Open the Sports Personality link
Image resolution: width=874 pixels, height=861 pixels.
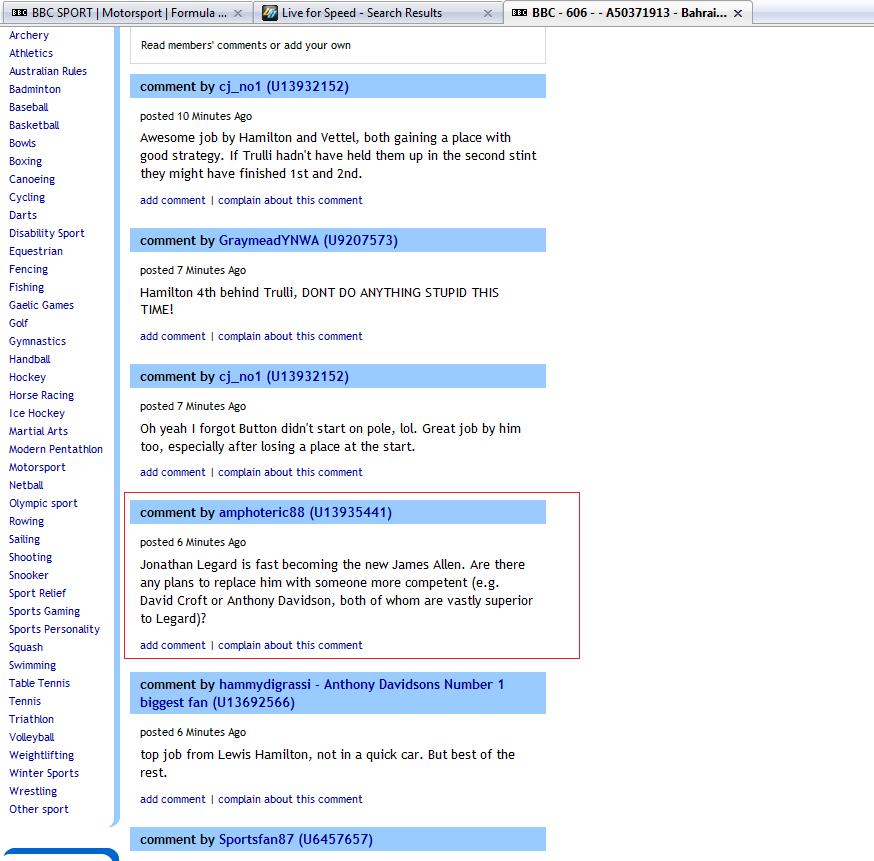pos(54,629)
